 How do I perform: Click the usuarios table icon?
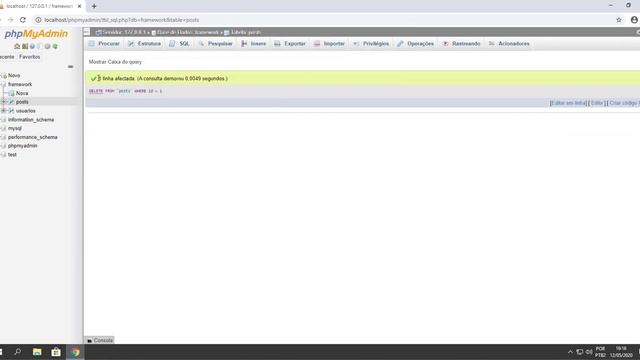pos(11,111)
